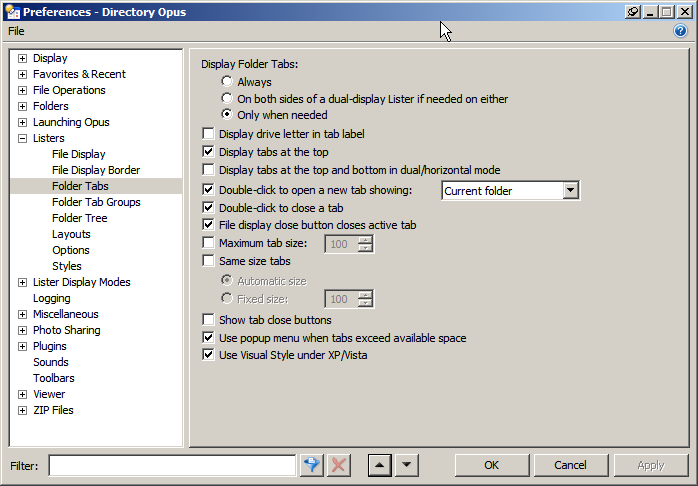
Task: Select the Fixed size radio button
Action: pyautogui.click(x=227, y=298)
